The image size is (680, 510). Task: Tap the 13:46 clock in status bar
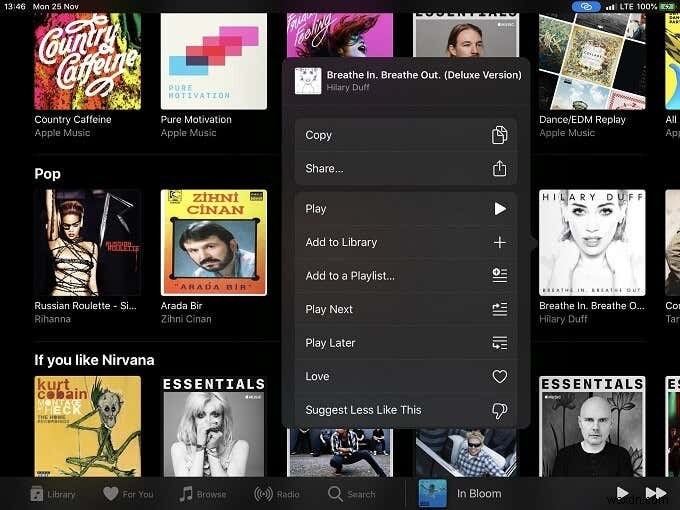coord(15,7)
